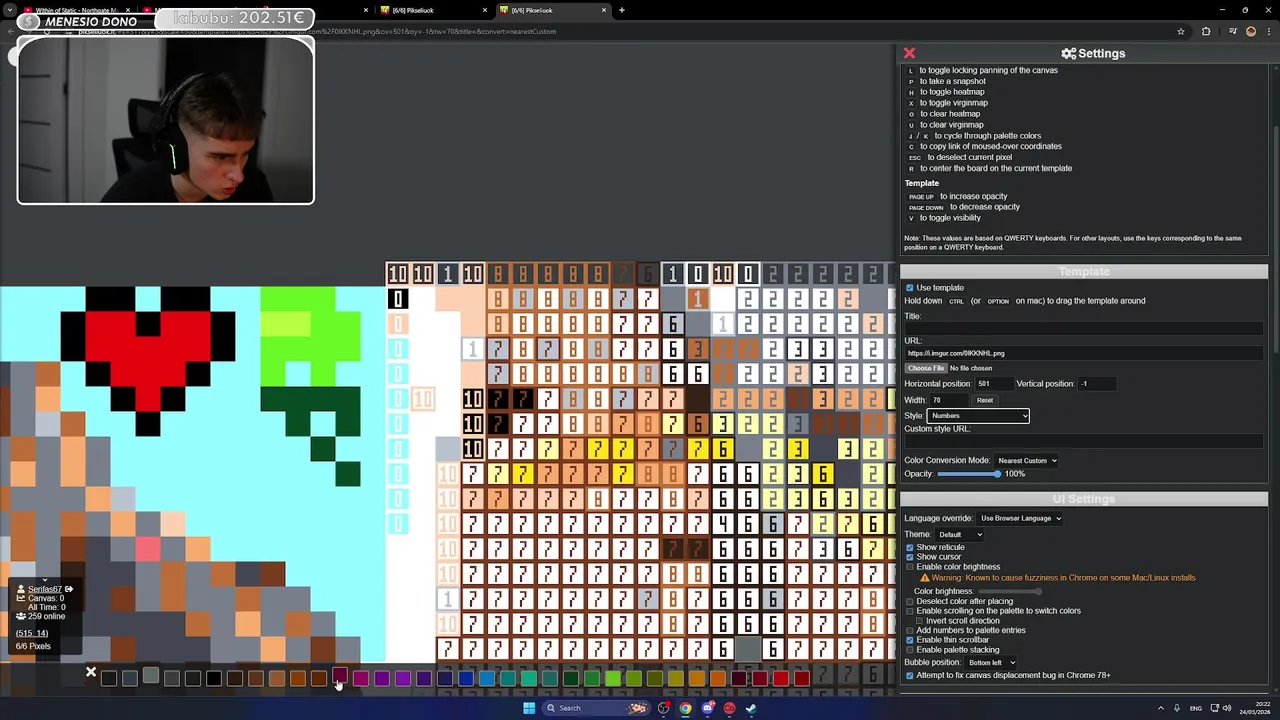Viewport: 1280px width, 720px height.
Task: Close the color palette with white X
Action: coord(91,672)
